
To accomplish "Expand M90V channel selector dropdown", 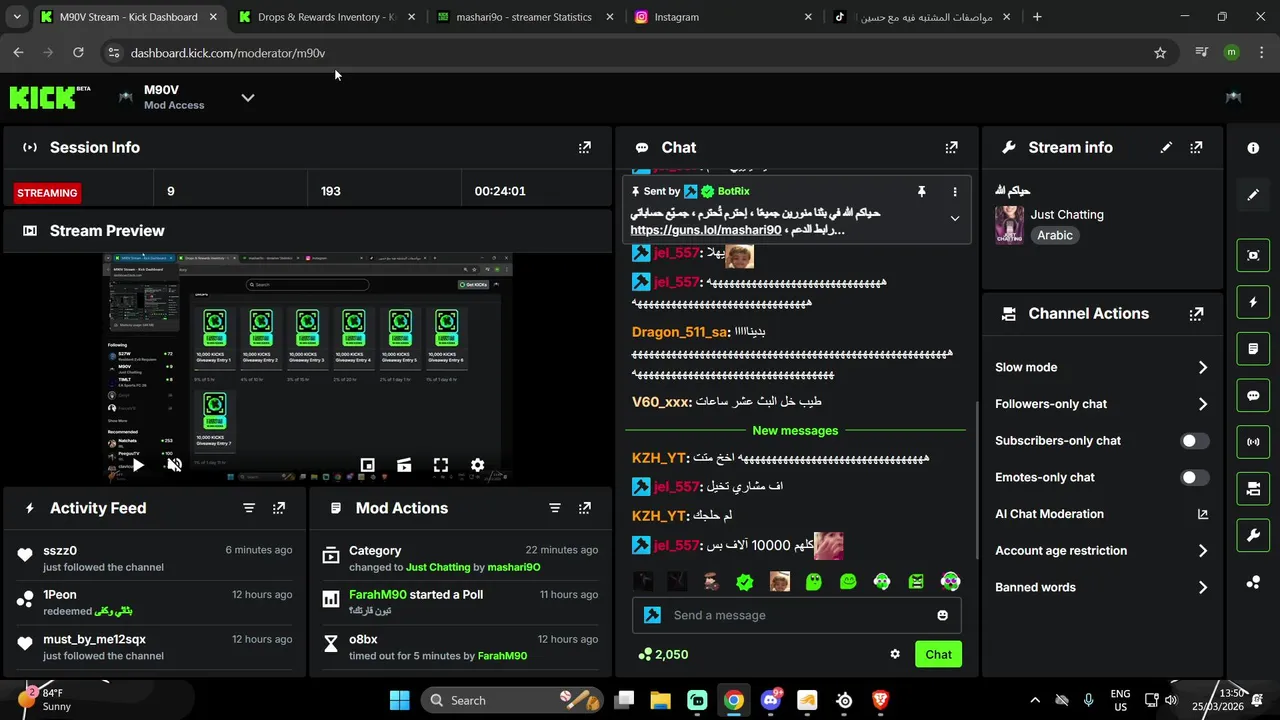I will (248, 97).
